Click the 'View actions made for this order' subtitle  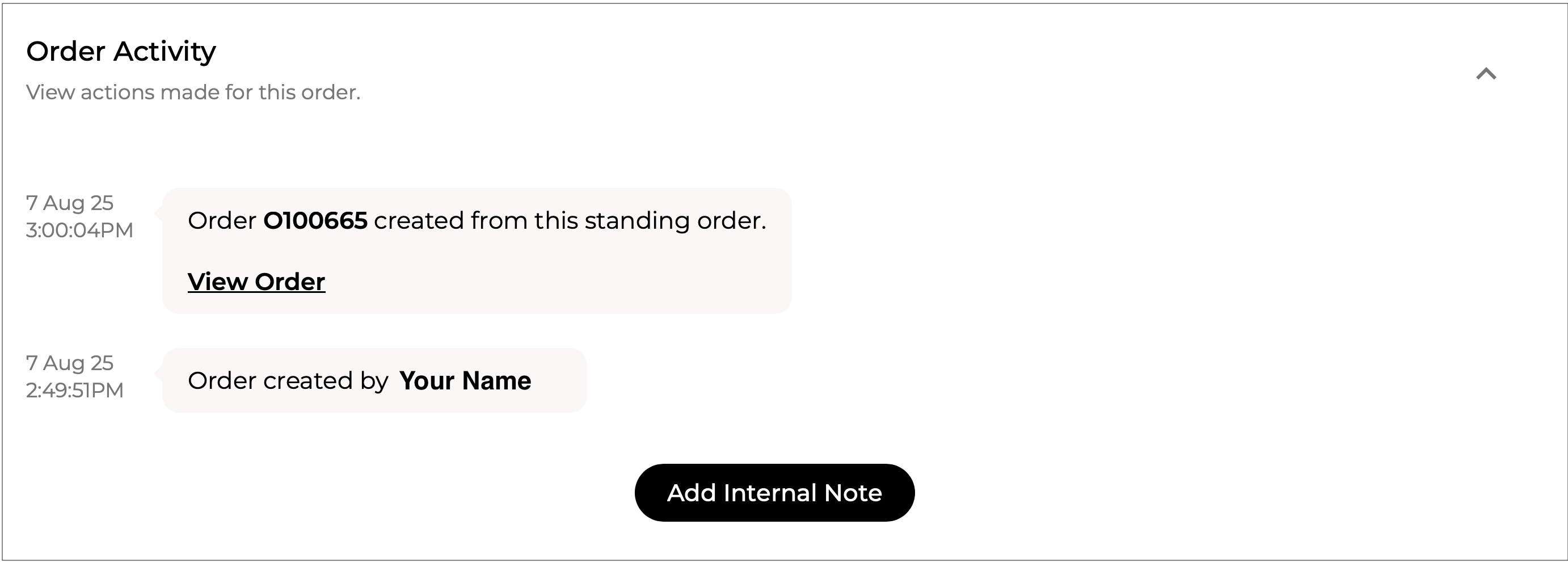tap(193, 93)
